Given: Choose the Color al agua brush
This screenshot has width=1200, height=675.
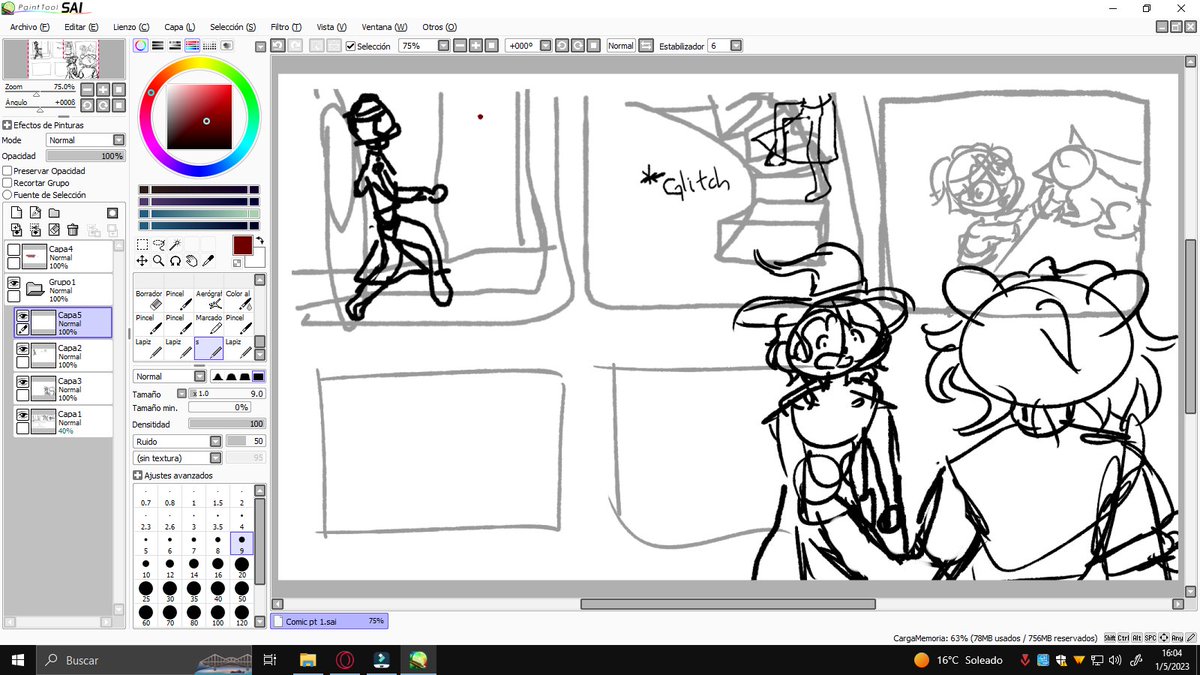Looking at the screenshot, I should click(239, 299).
